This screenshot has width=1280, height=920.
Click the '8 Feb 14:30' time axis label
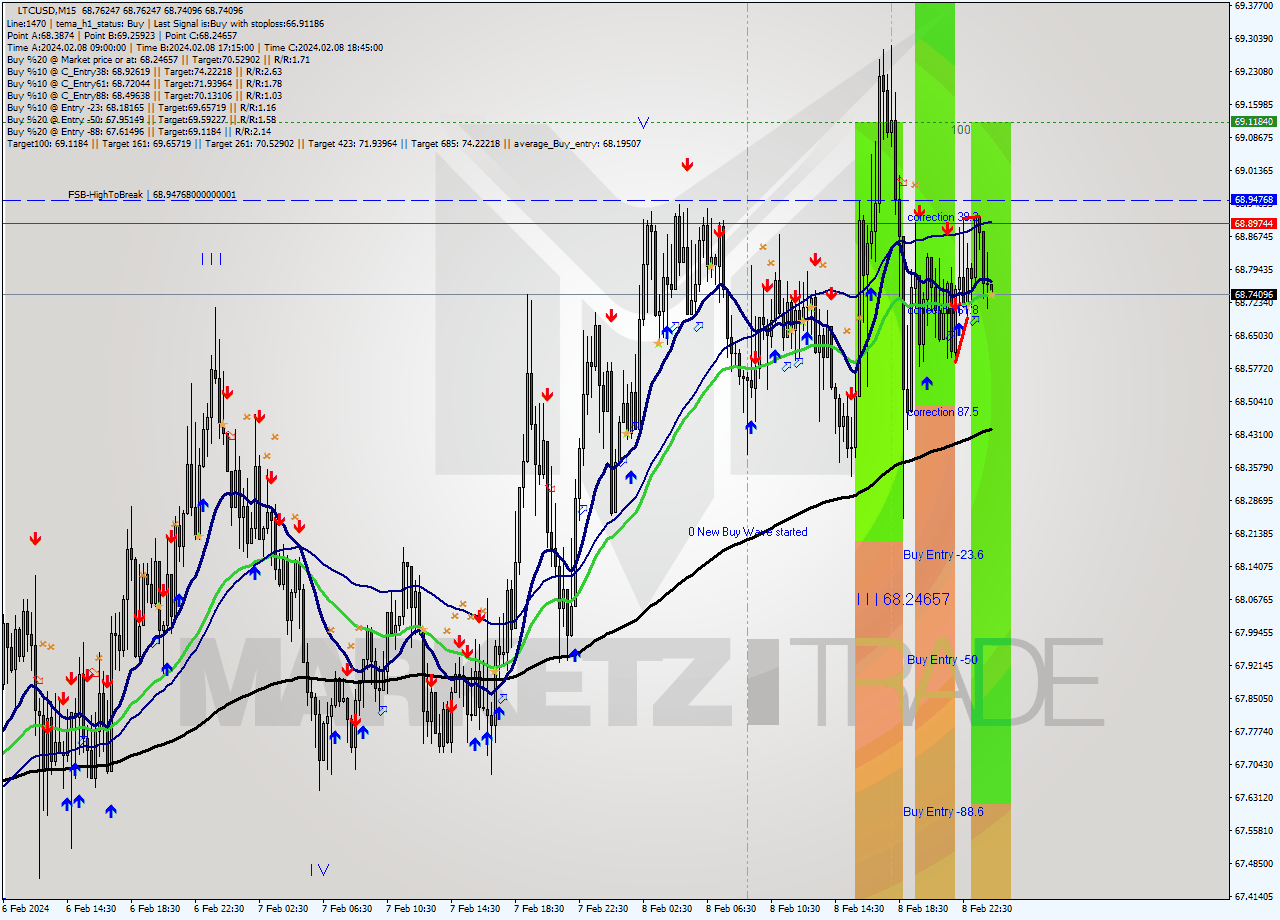[x=860, y=908]
